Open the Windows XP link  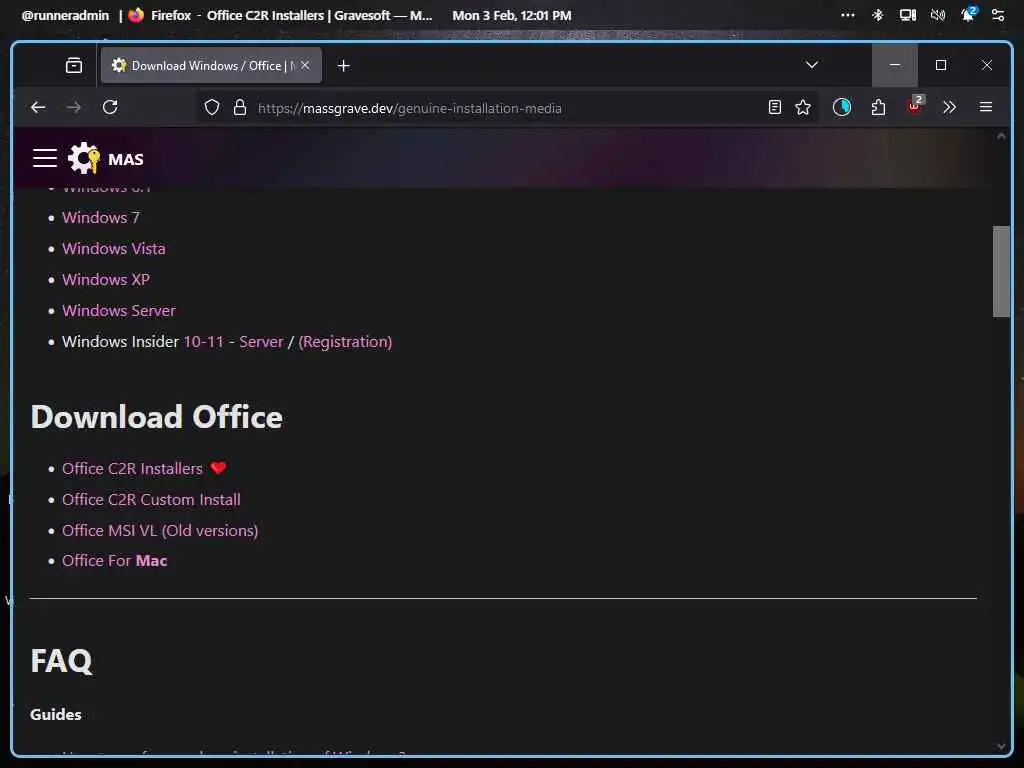[106, 280]
